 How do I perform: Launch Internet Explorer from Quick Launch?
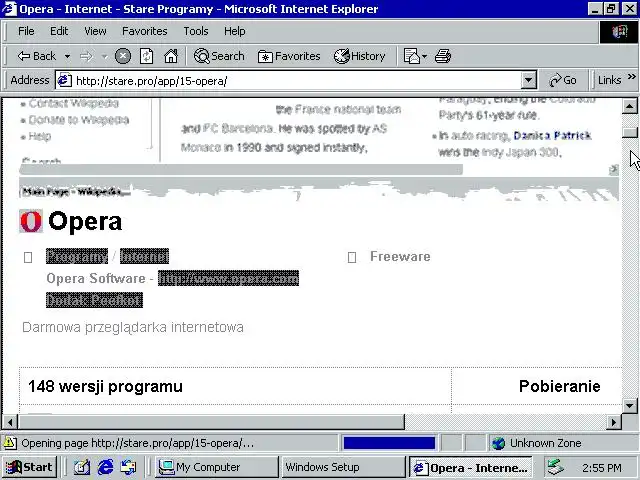pyautogui.click(x=105, y=467)
